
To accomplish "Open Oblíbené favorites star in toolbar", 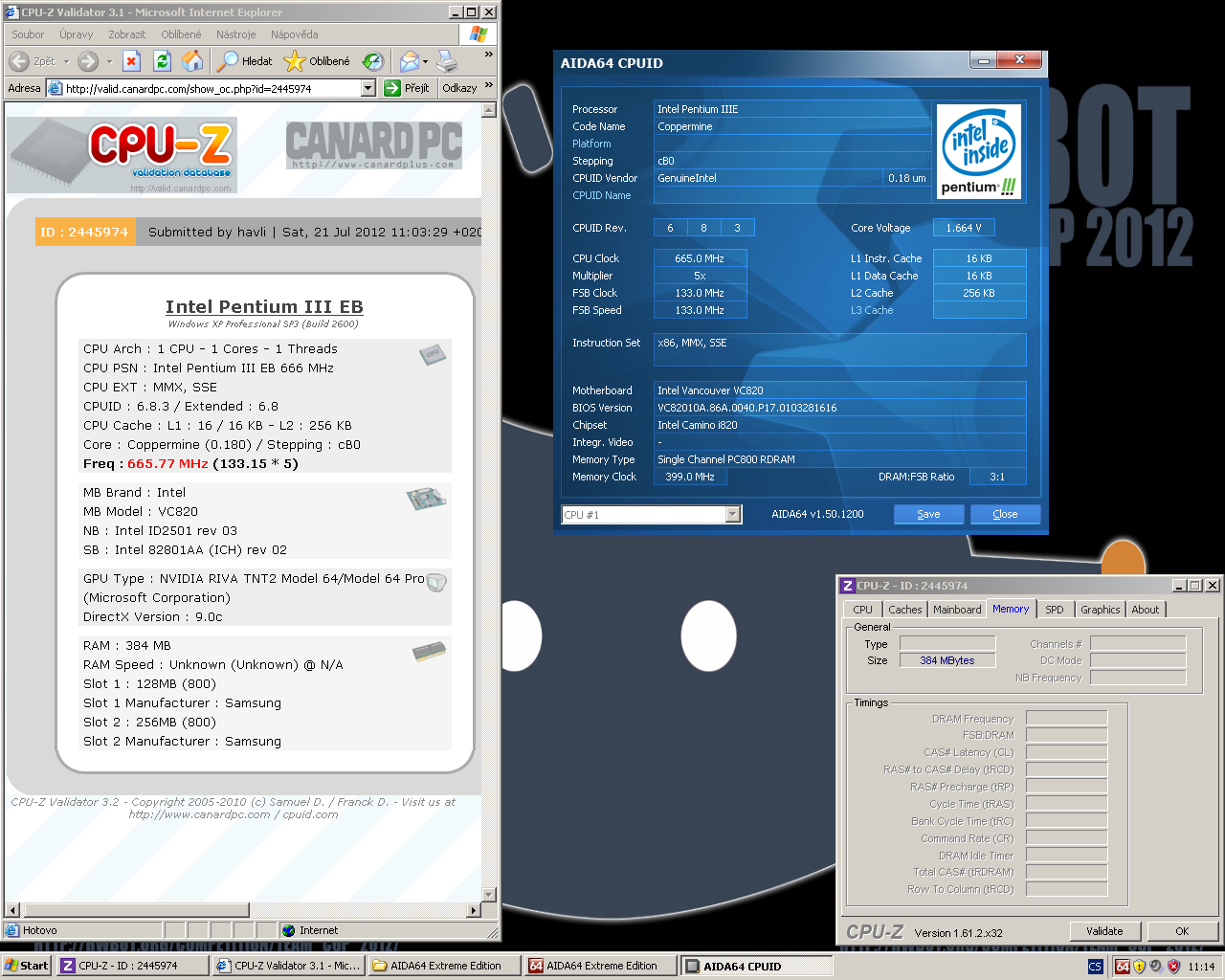I will click(x=318, y=61).
